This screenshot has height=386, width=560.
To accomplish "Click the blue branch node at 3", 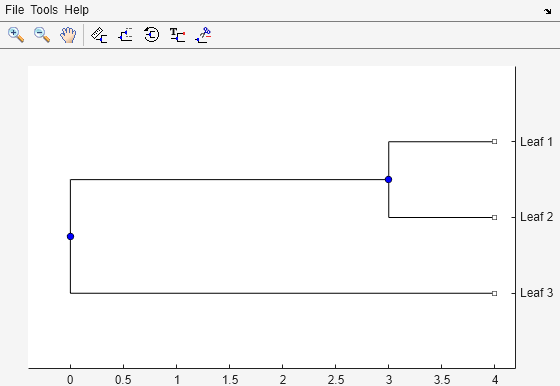I will (389, 179).
